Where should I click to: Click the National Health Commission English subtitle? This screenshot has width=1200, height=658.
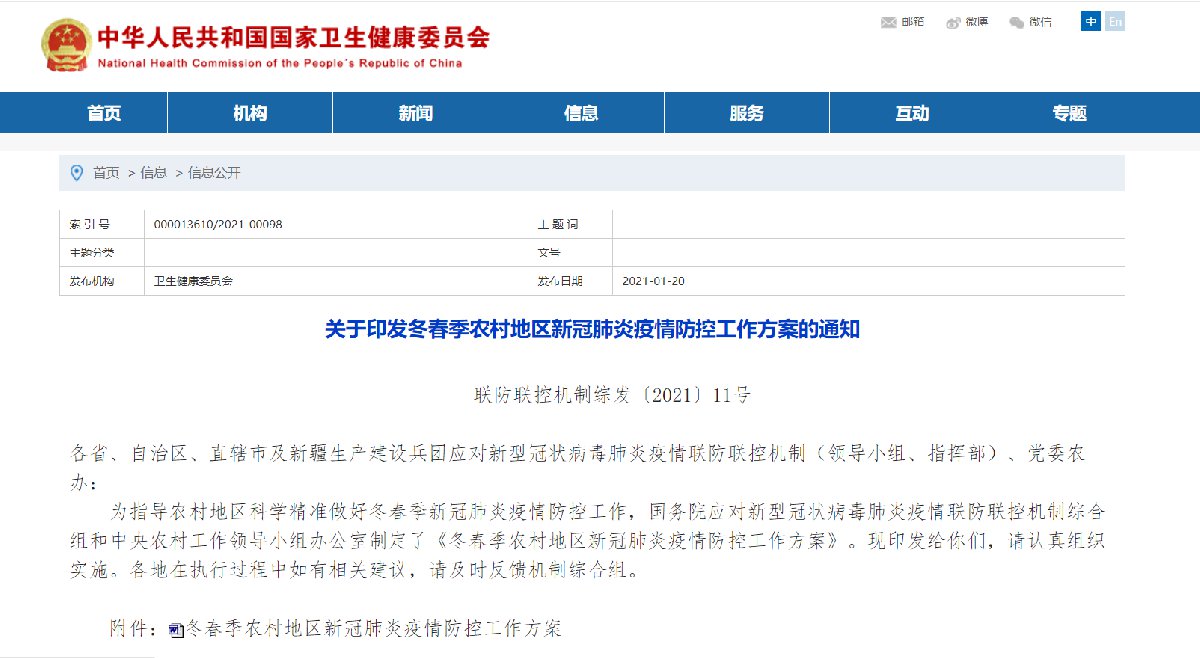point(280,63)
